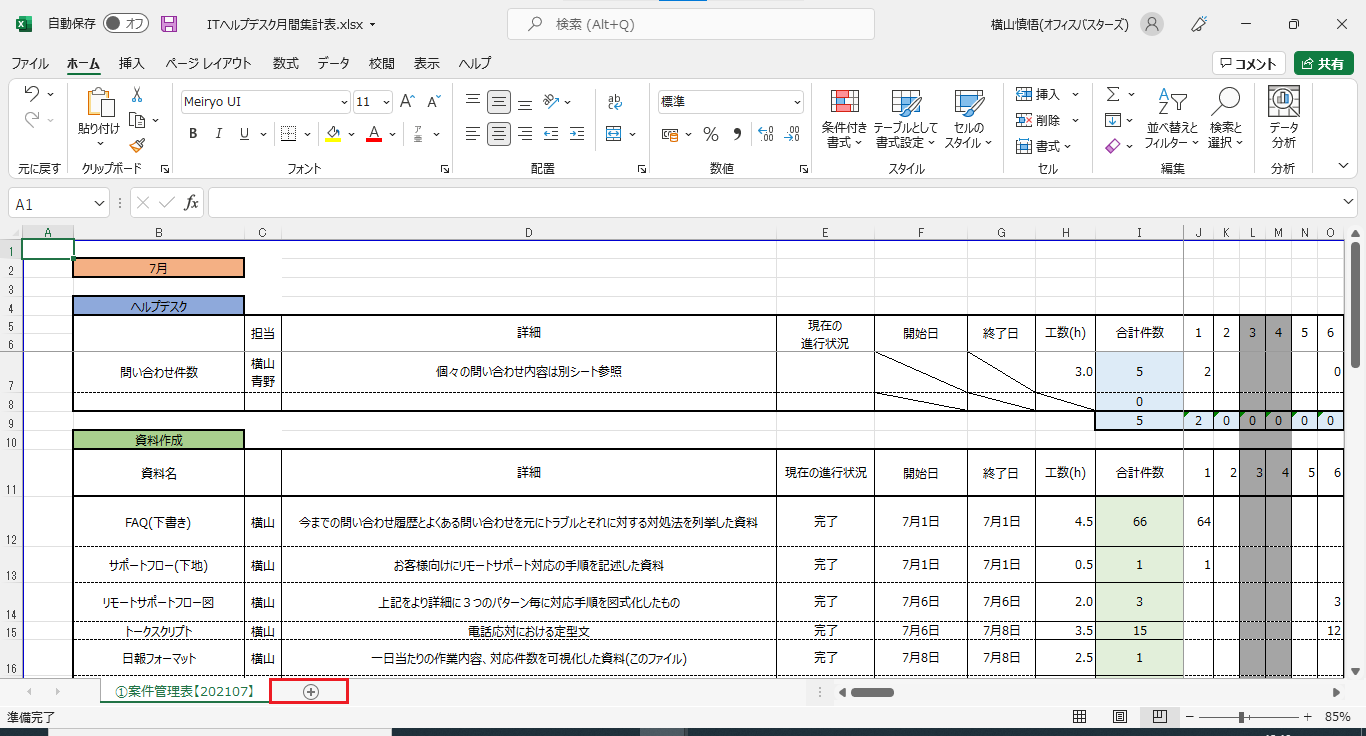Open the Meiryo UI font name dropdown
Image resolution: width=1366 pixels, height=736 pixels.
point(344,102)
